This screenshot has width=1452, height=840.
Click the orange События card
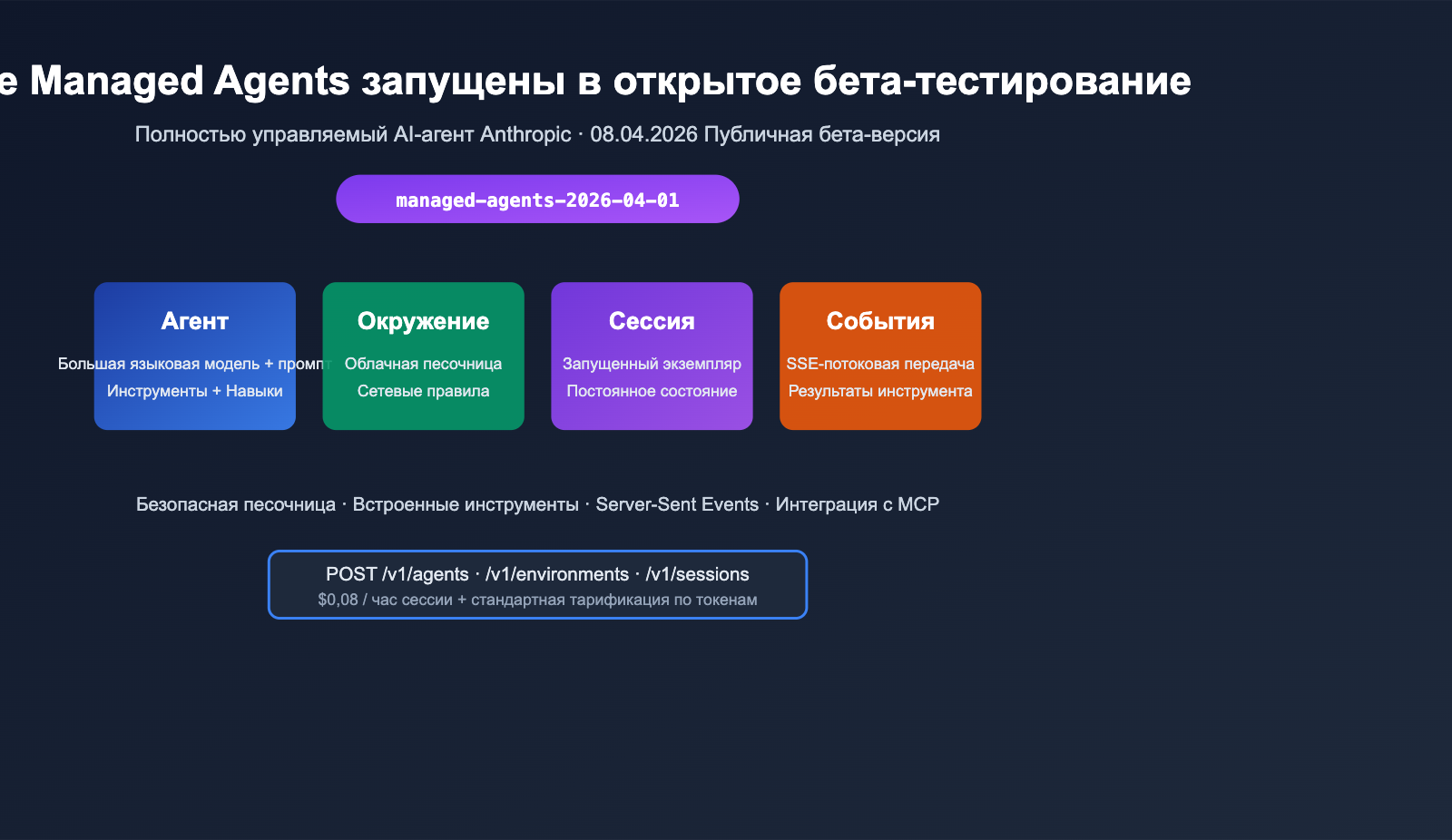pos(879,356)
